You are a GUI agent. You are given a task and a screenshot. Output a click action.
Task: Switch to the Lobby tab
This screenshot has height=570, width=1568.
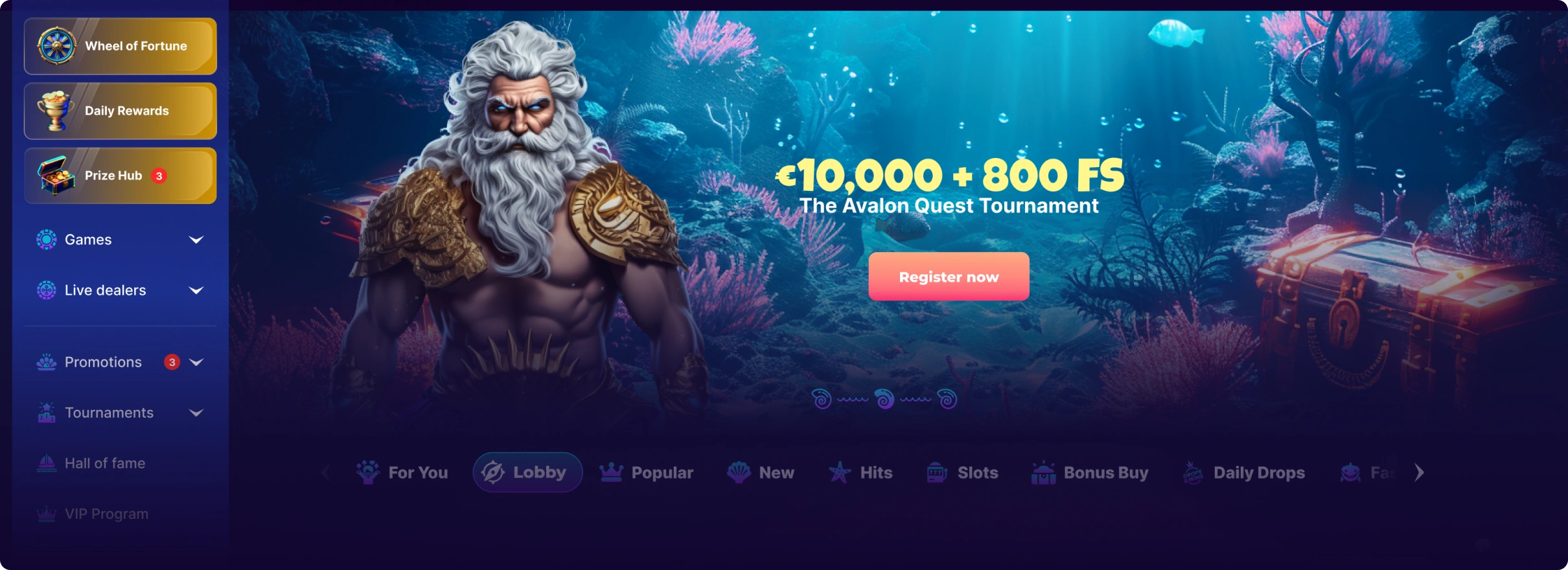click(527, 472)
